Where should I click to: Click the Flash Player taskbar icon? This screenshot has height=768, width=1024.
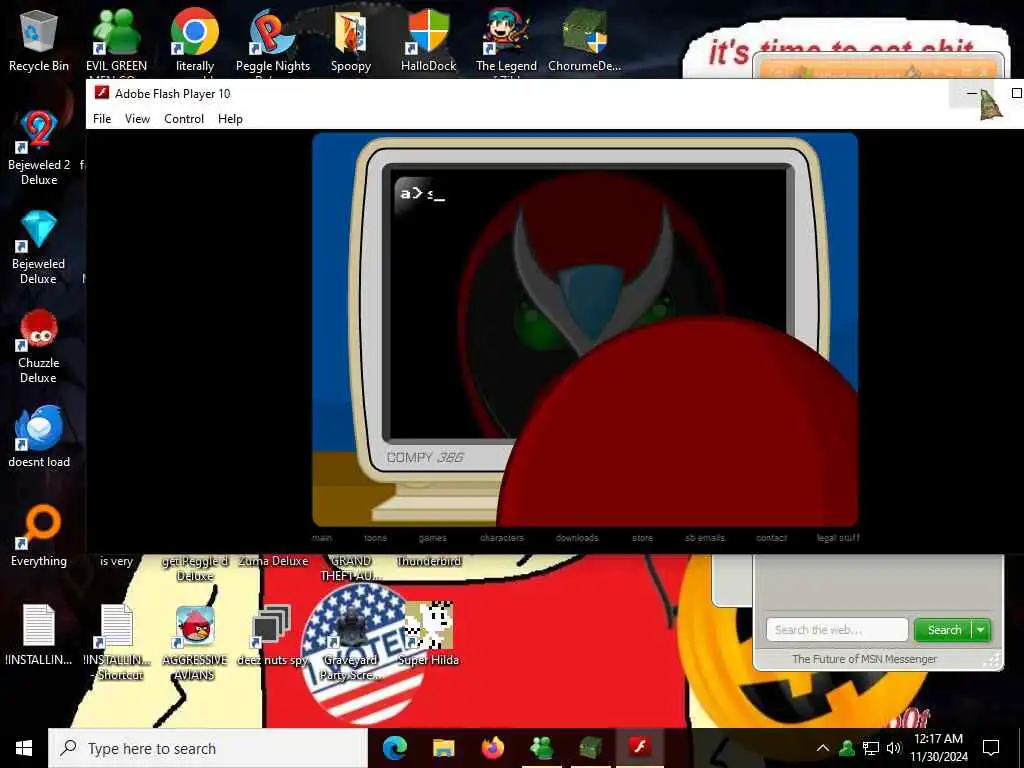click(x=639, y=748)
